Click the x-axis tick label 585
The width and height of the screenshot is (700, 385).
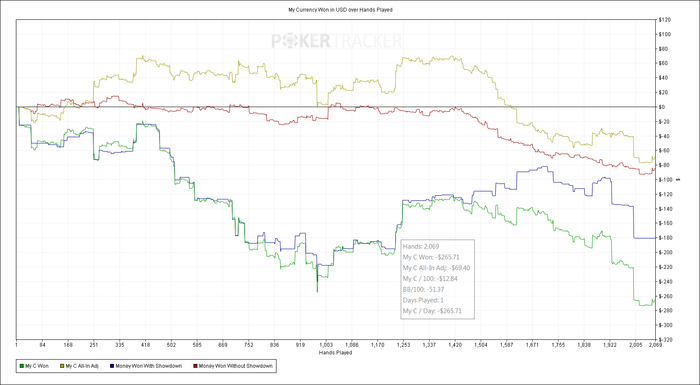[197, 345]
